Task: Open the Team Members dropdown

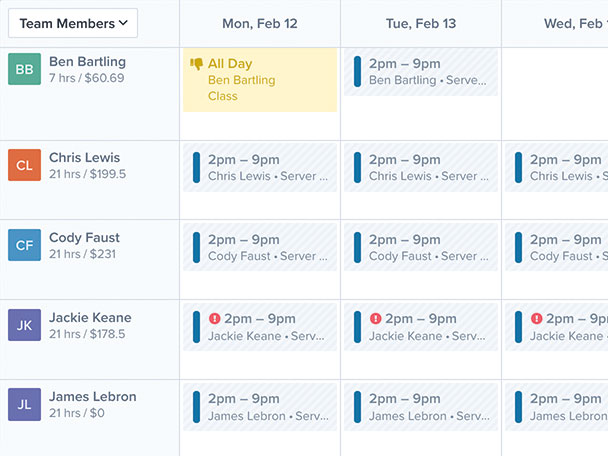Action: point(73,23)
